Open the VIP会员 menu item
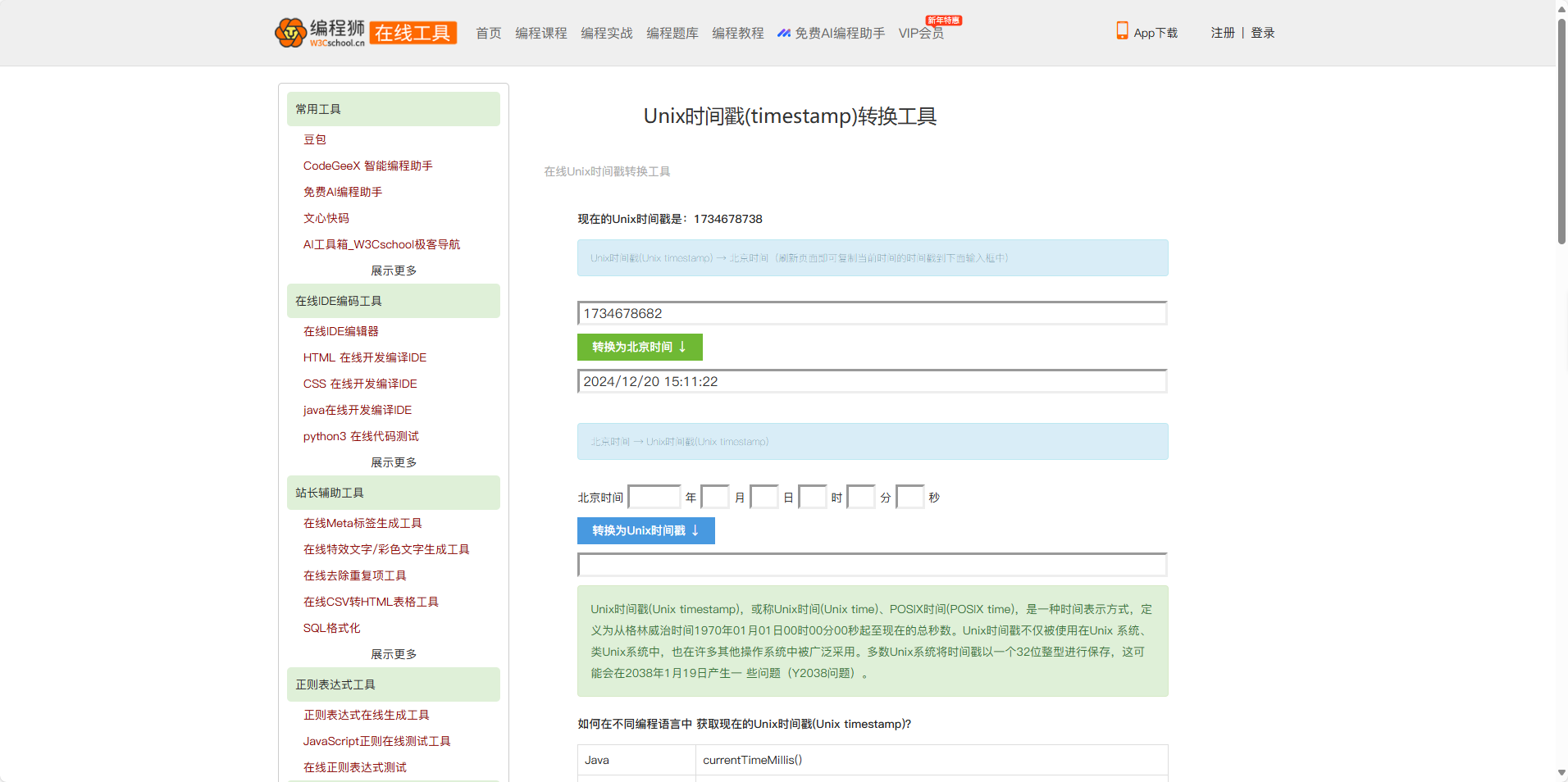Image resolution: width=1568 pixels, height=782 pixels. pos(921,33)
